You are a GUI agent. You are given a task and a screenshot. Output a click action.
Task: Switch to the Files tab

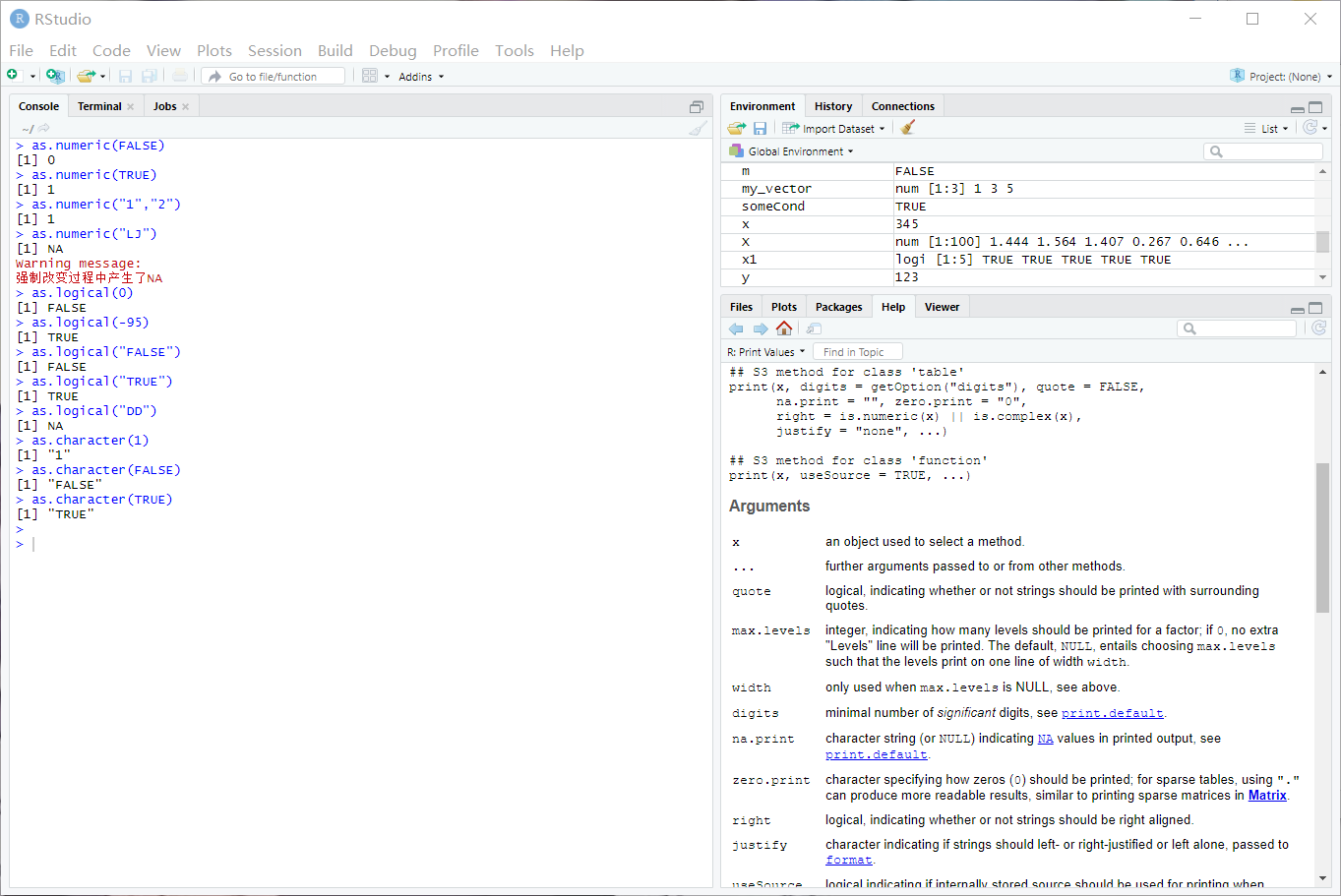tap(742, 307)
